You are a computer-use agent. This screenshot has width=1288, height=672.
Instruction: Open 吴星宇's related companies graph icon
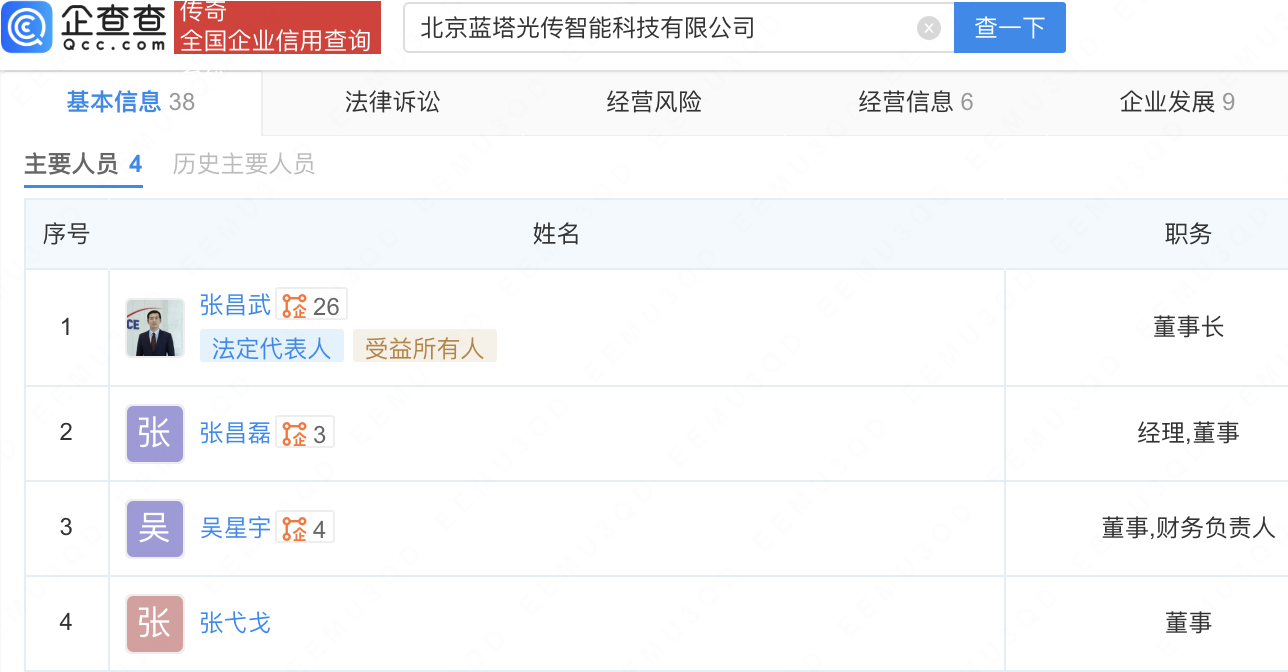[294, 528]
